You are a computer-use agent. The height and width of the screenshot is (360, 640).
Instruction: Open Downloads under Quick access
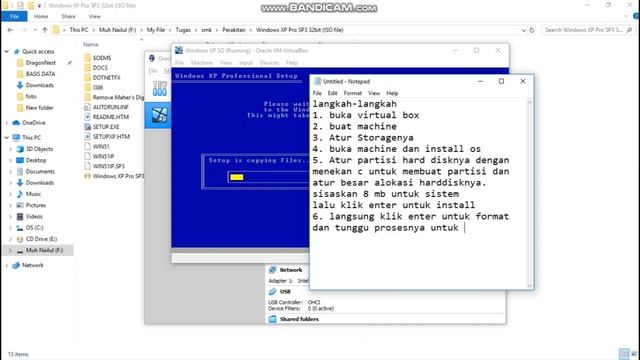click(39, 85)
